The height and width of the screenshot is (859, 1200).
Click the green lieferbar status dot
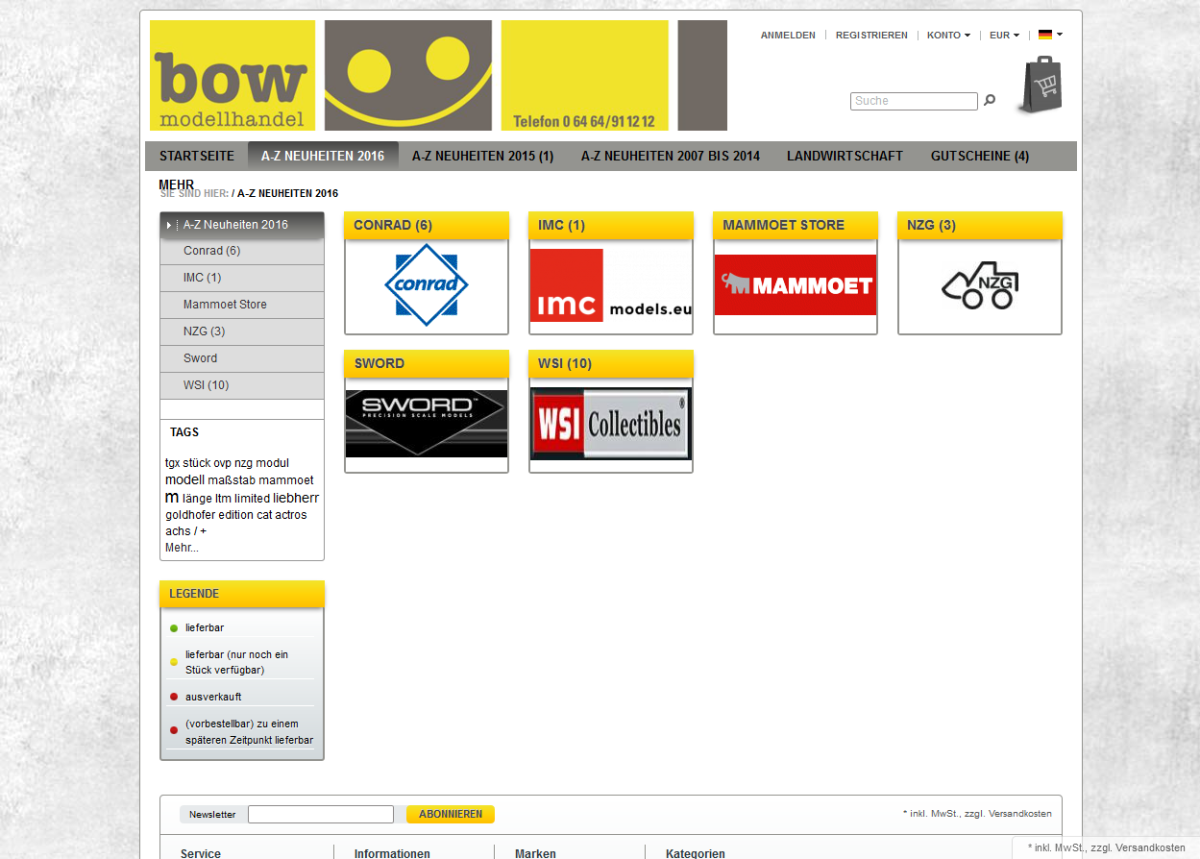tap(174, 628)
